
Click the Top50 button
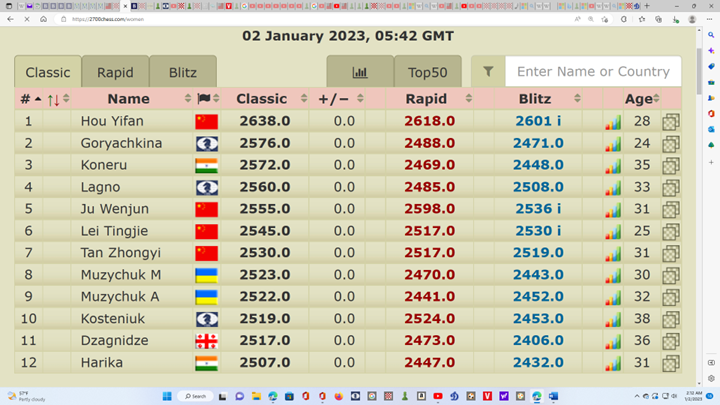427,72
